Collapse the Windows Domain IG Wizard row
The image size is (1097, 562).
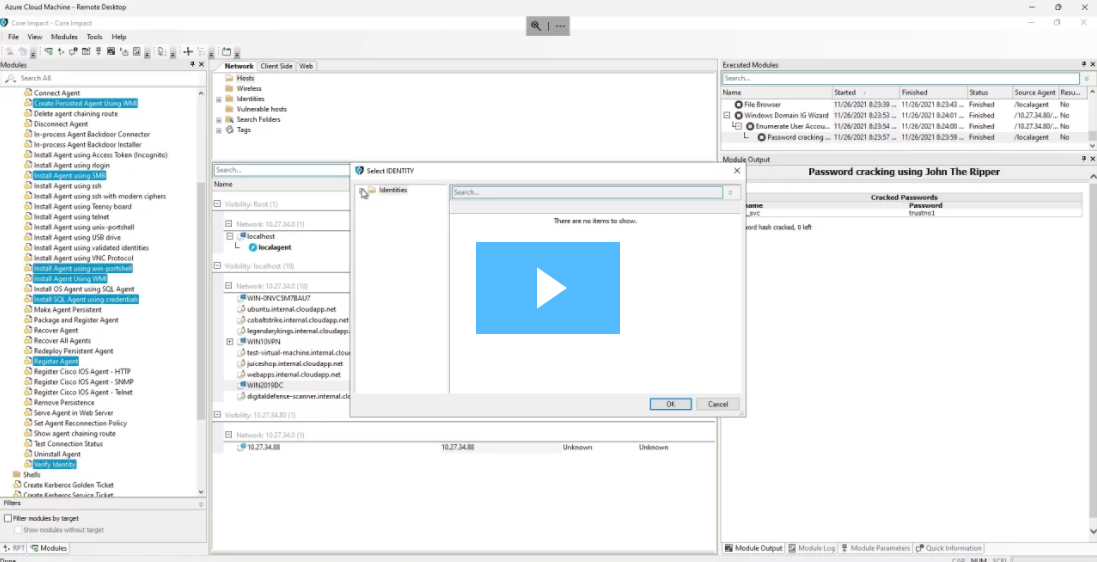point(727,115)
